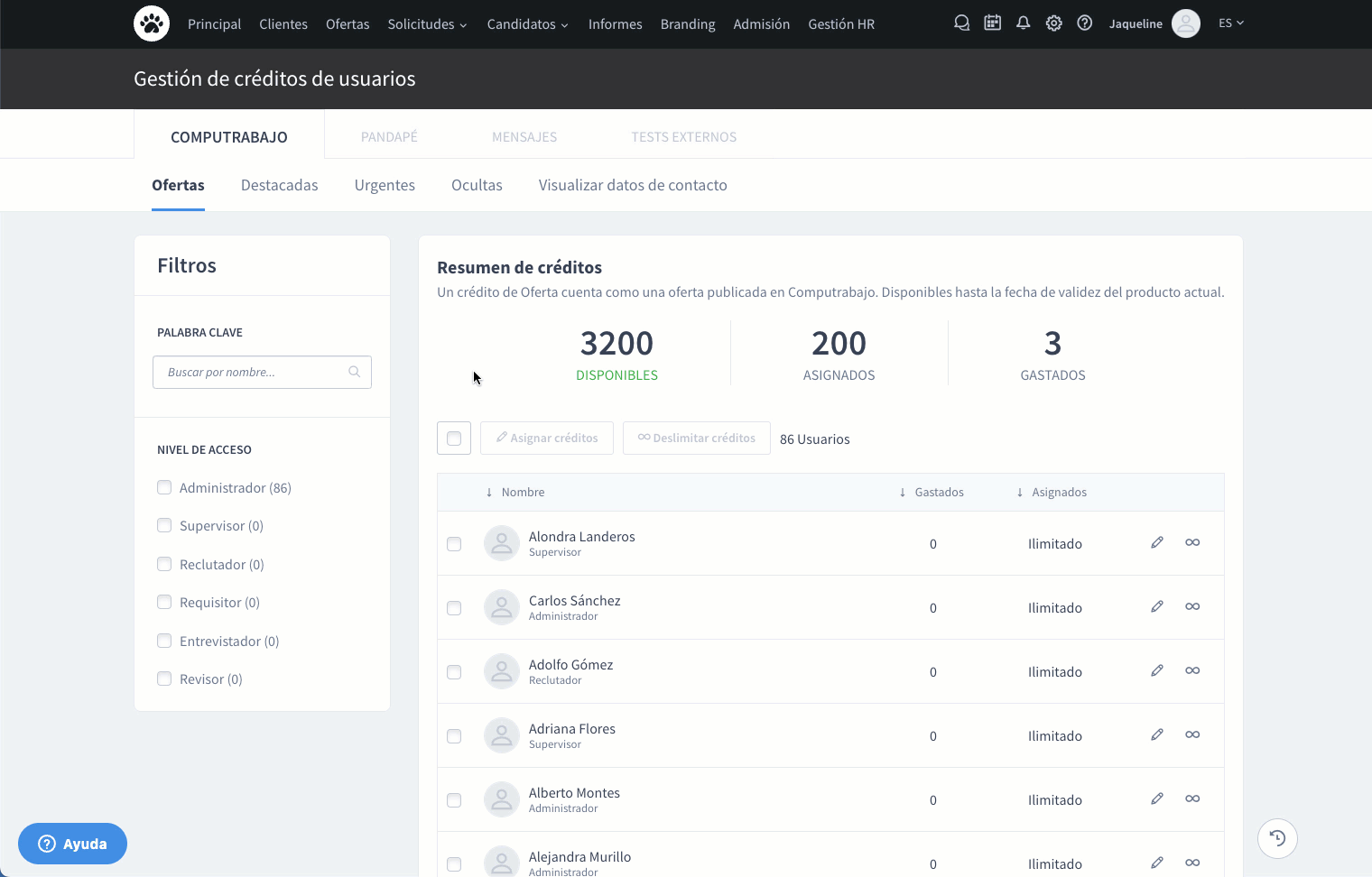
Task: Click the infinity icon for Carlos Sánchez
Action: point(1192,606)
